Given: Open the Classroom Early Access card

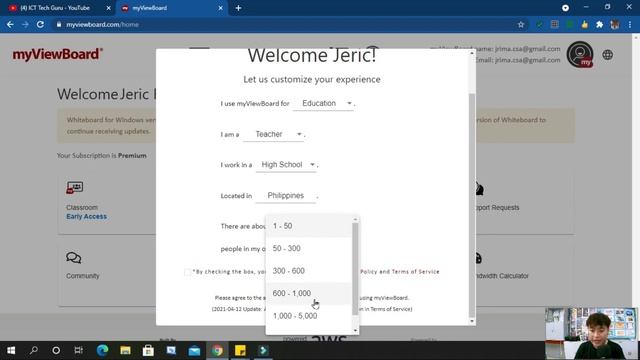Looking at the screenshot, I should (x=107, y=204).
